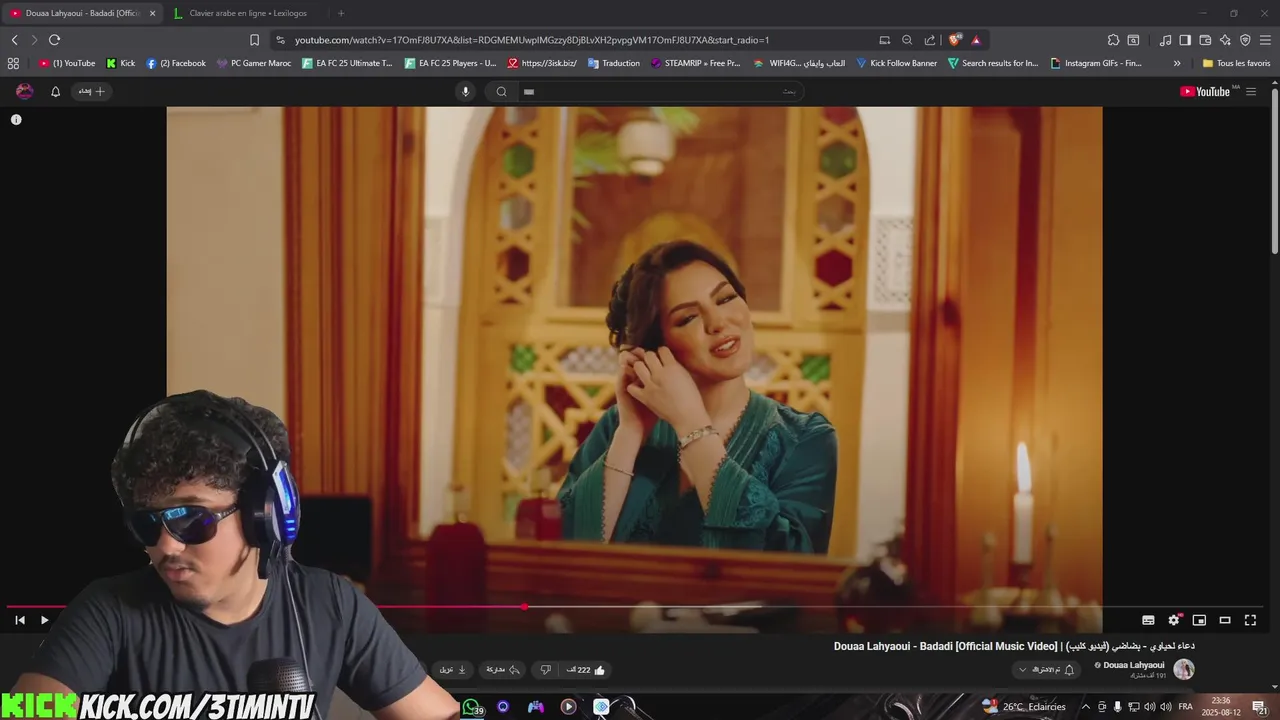
Task: Click the YouTube search magnifier button
Action: click(x=501, y=91)
